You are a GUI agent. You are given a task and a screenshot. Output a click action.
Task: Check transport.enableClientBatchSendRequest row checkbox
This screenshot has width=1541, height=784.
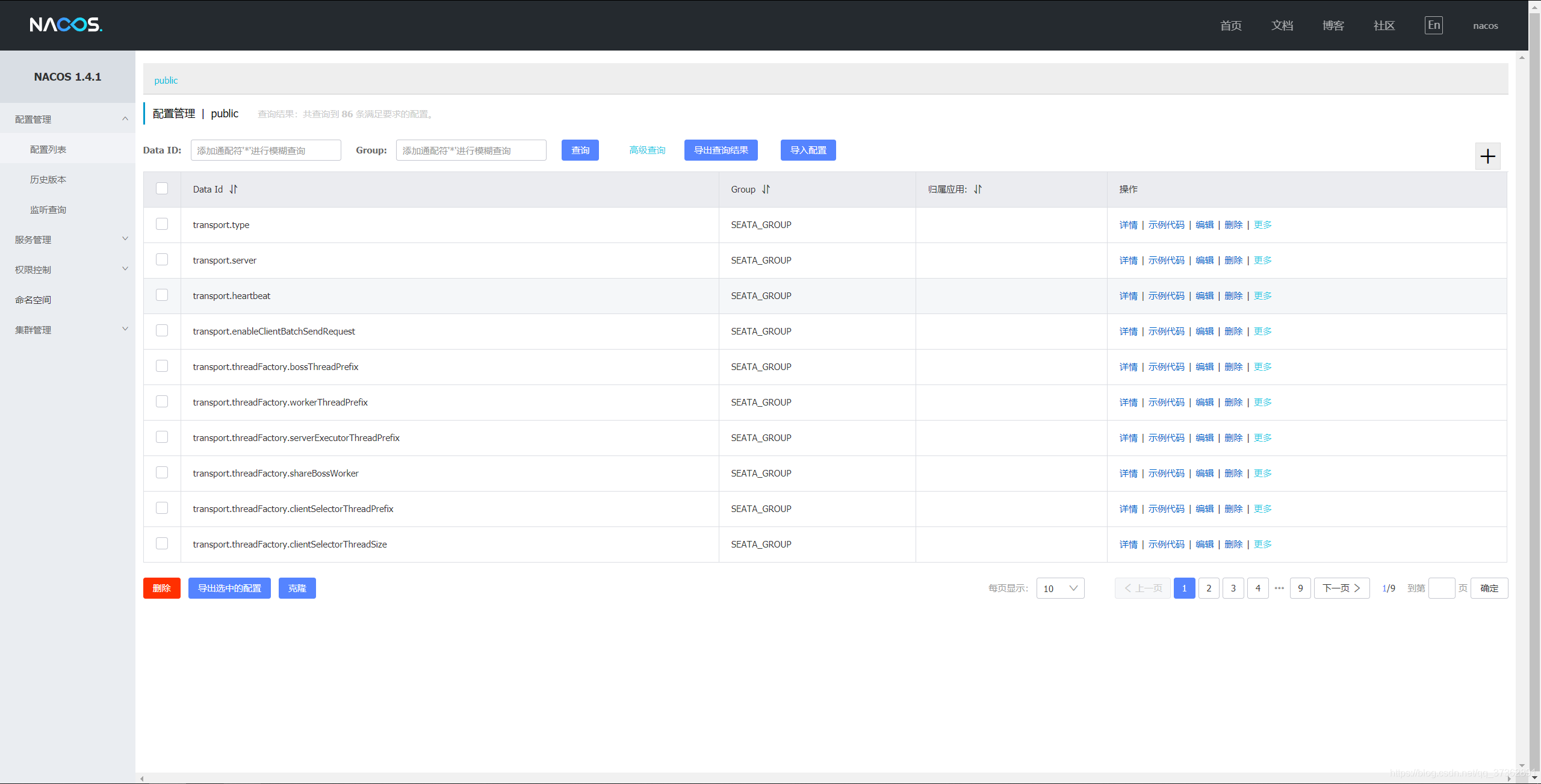pyautogui.click(x=162, y=330)
